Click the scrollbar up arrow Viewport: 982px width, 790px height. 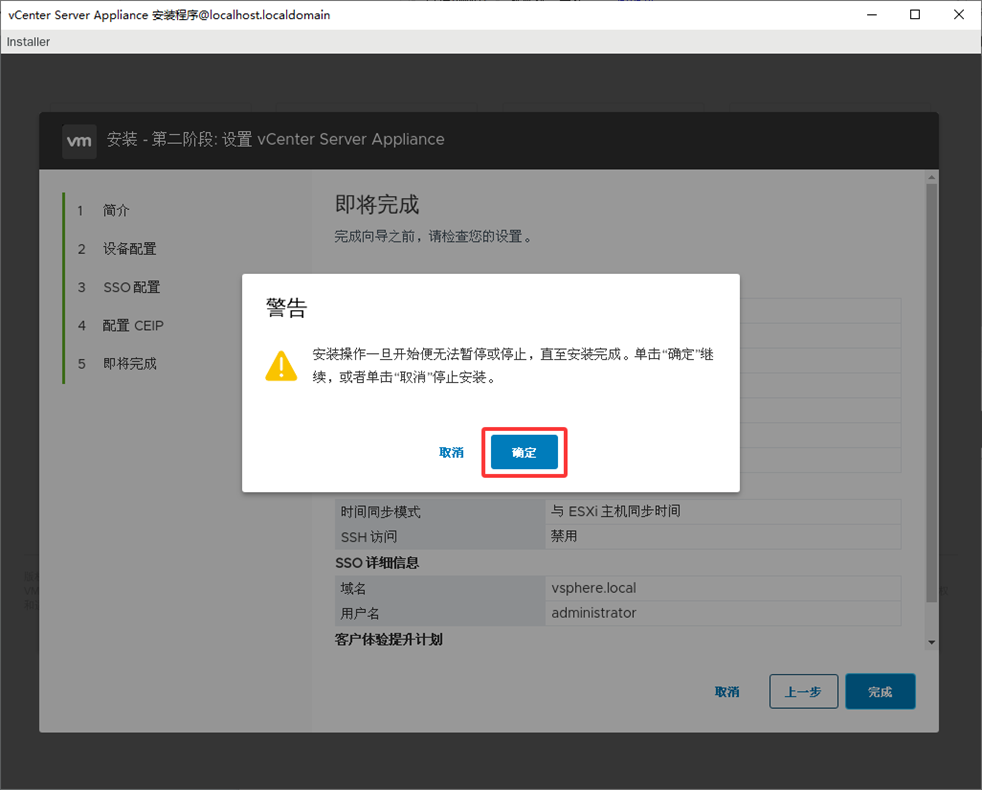[x=931, y=179]
